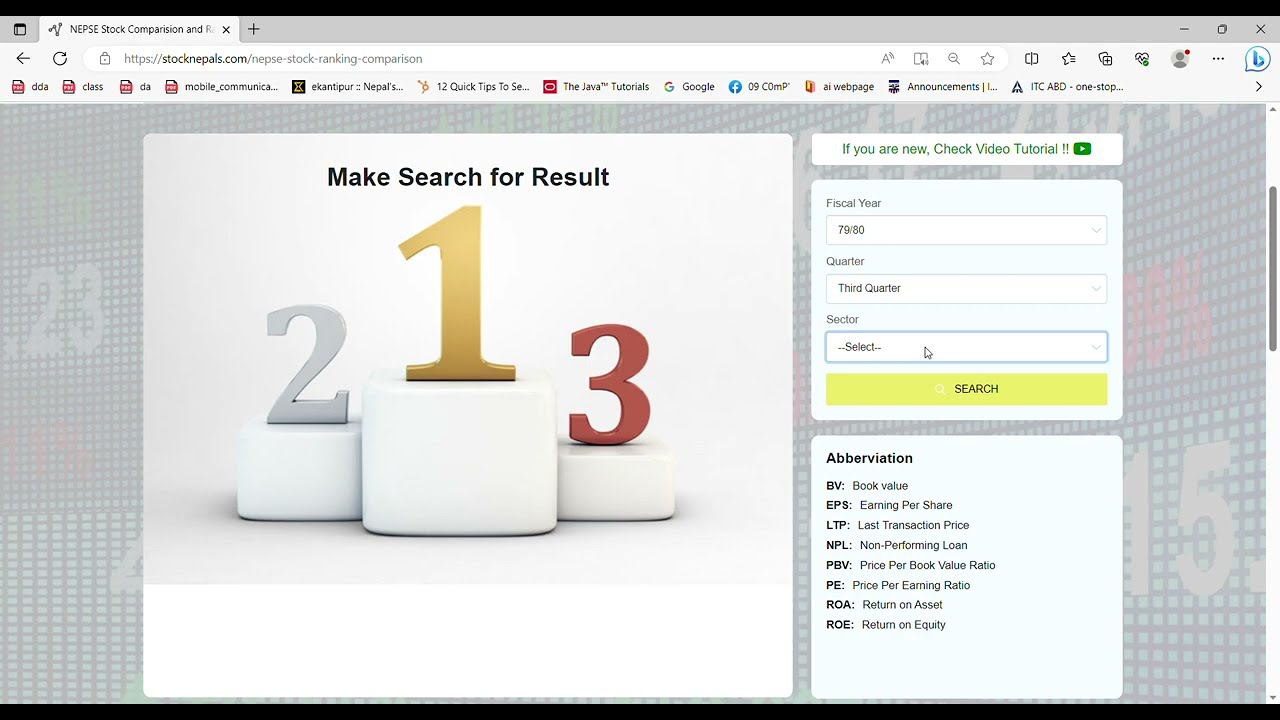Open the Google bookmark
1280x720 pixels.
[689, 87]
